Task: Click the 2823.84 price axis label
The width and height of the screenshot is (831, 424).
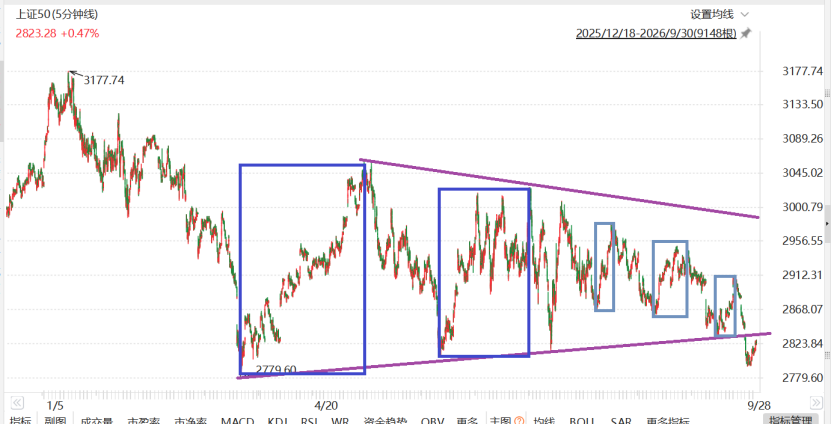Action: [803, 343]
